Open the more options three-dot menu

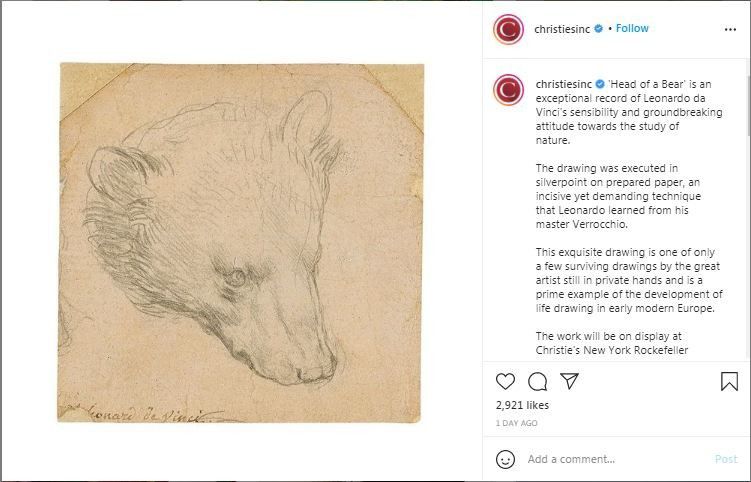[730, 29]
